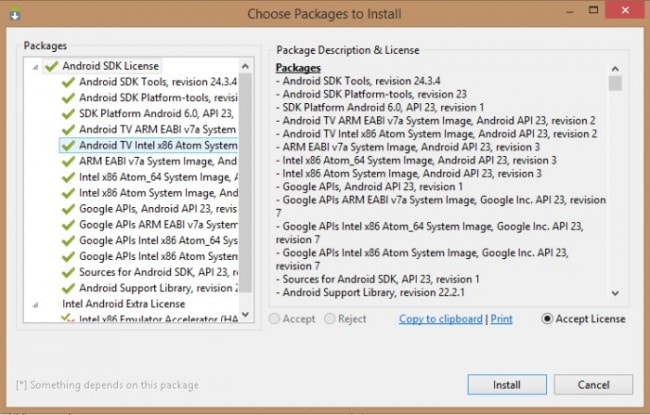Click the checkmark icon for SDK Platform Android 6.0

pos(68,113)
